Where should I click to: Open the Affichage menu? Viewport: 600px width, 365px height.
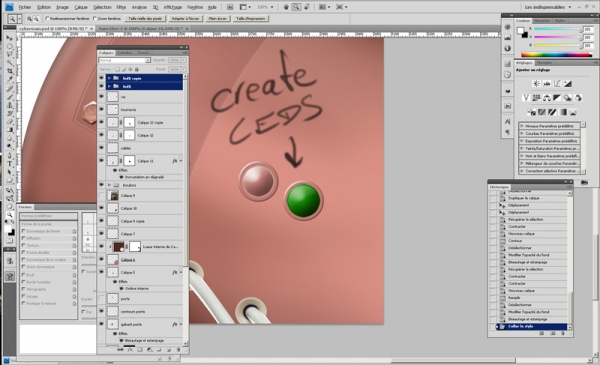173,7
